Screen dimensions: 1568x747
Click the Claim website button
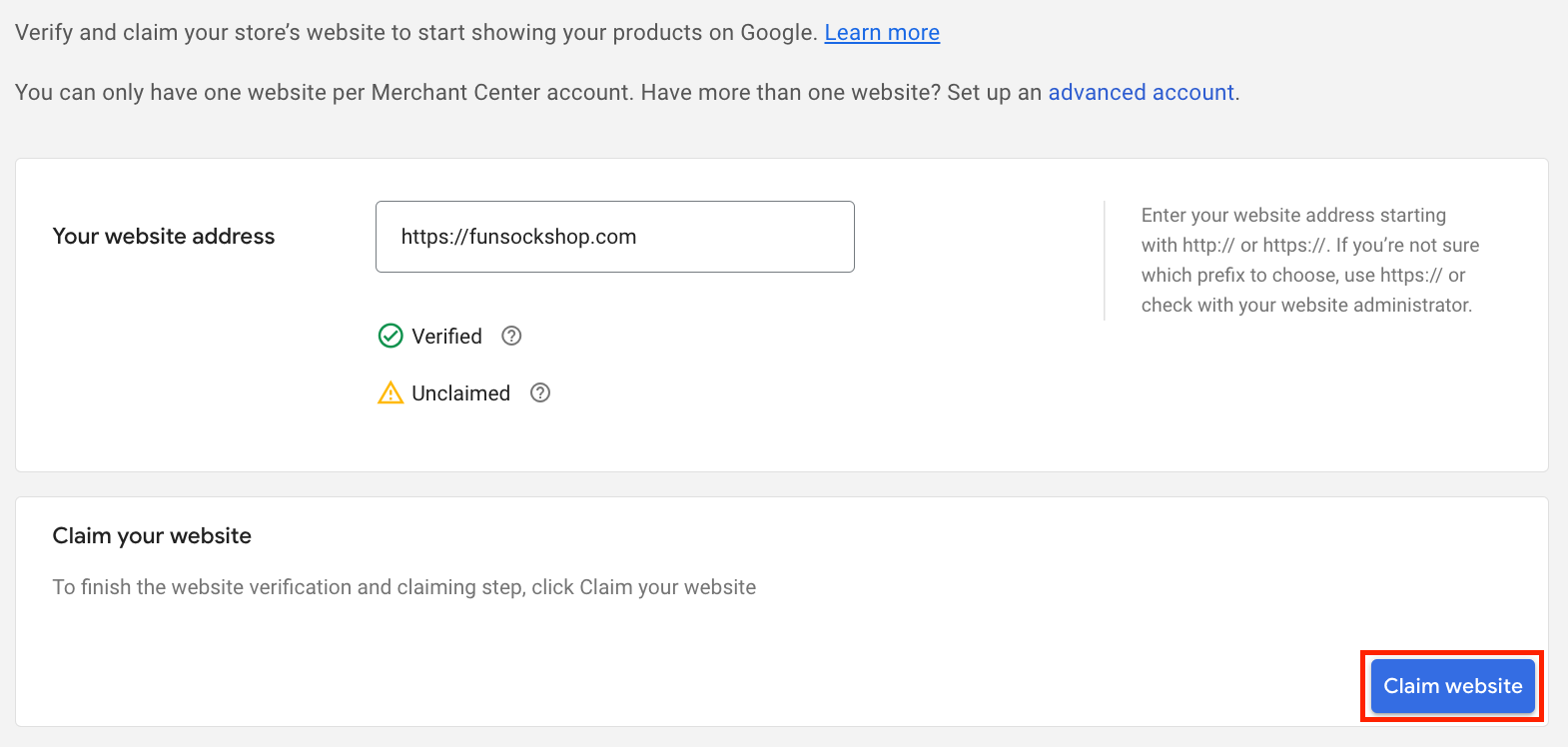(x=1452, y=686)
